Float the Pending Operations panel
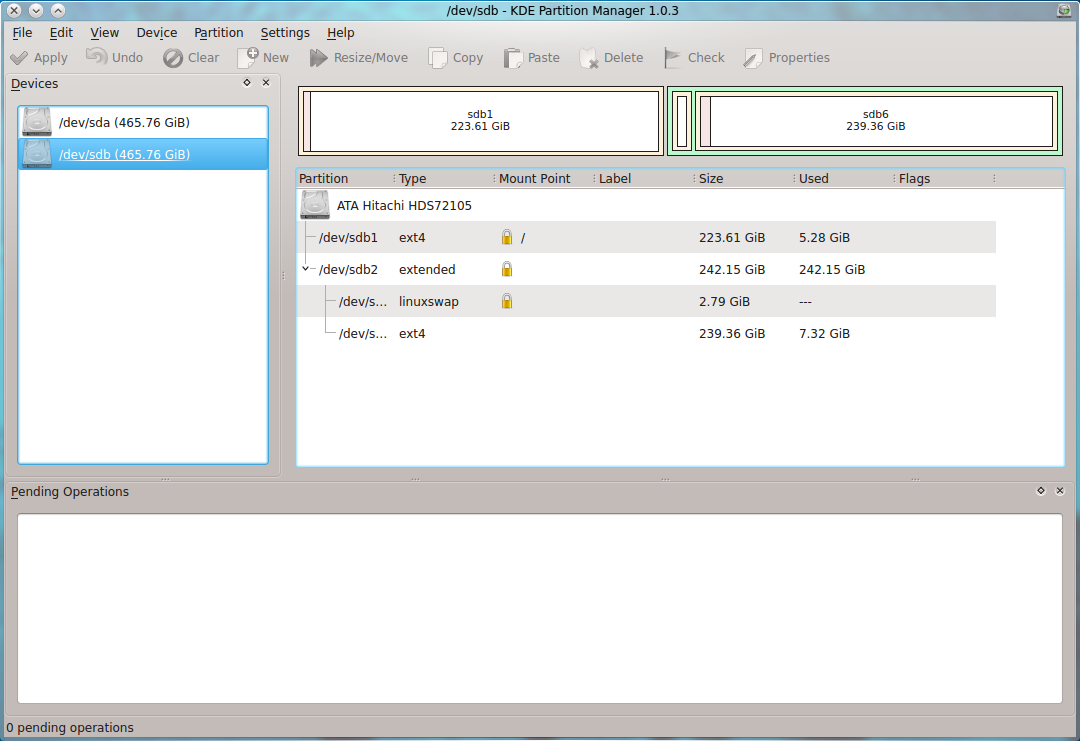Screen dimensions: 1080x741 1041,491
